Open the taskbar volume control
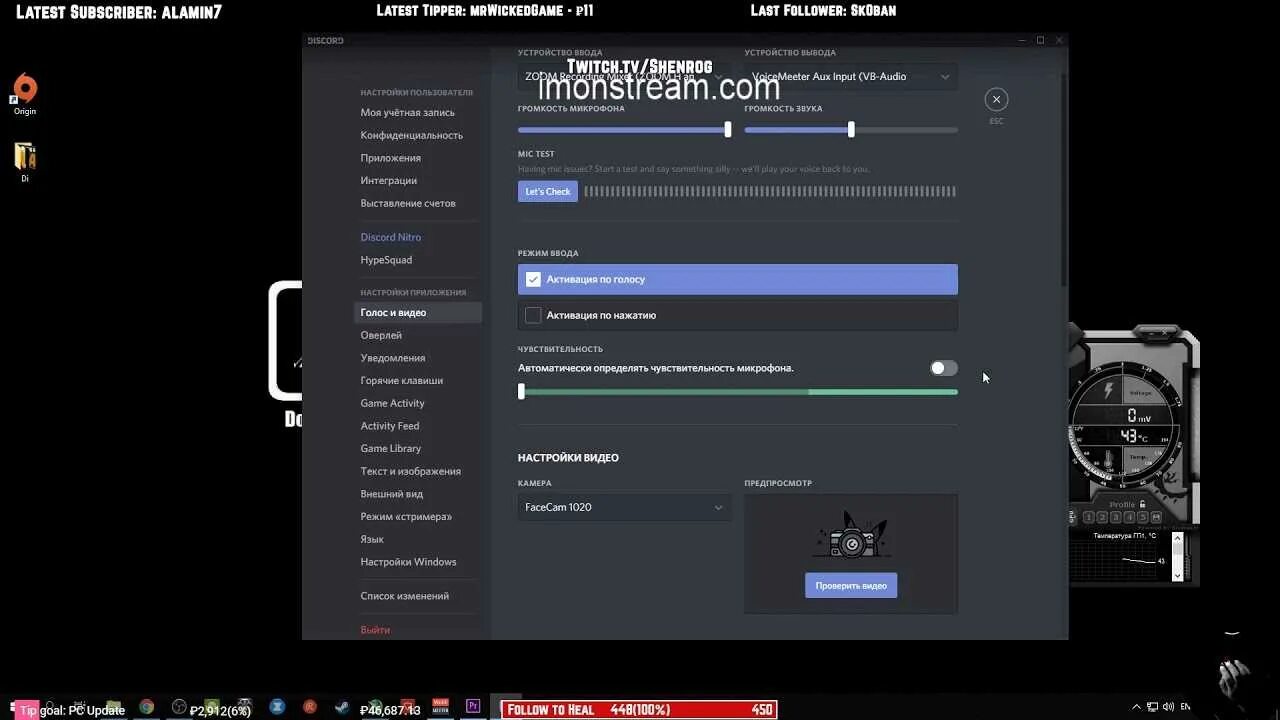1280x720 pixels. pos(1167,707)
